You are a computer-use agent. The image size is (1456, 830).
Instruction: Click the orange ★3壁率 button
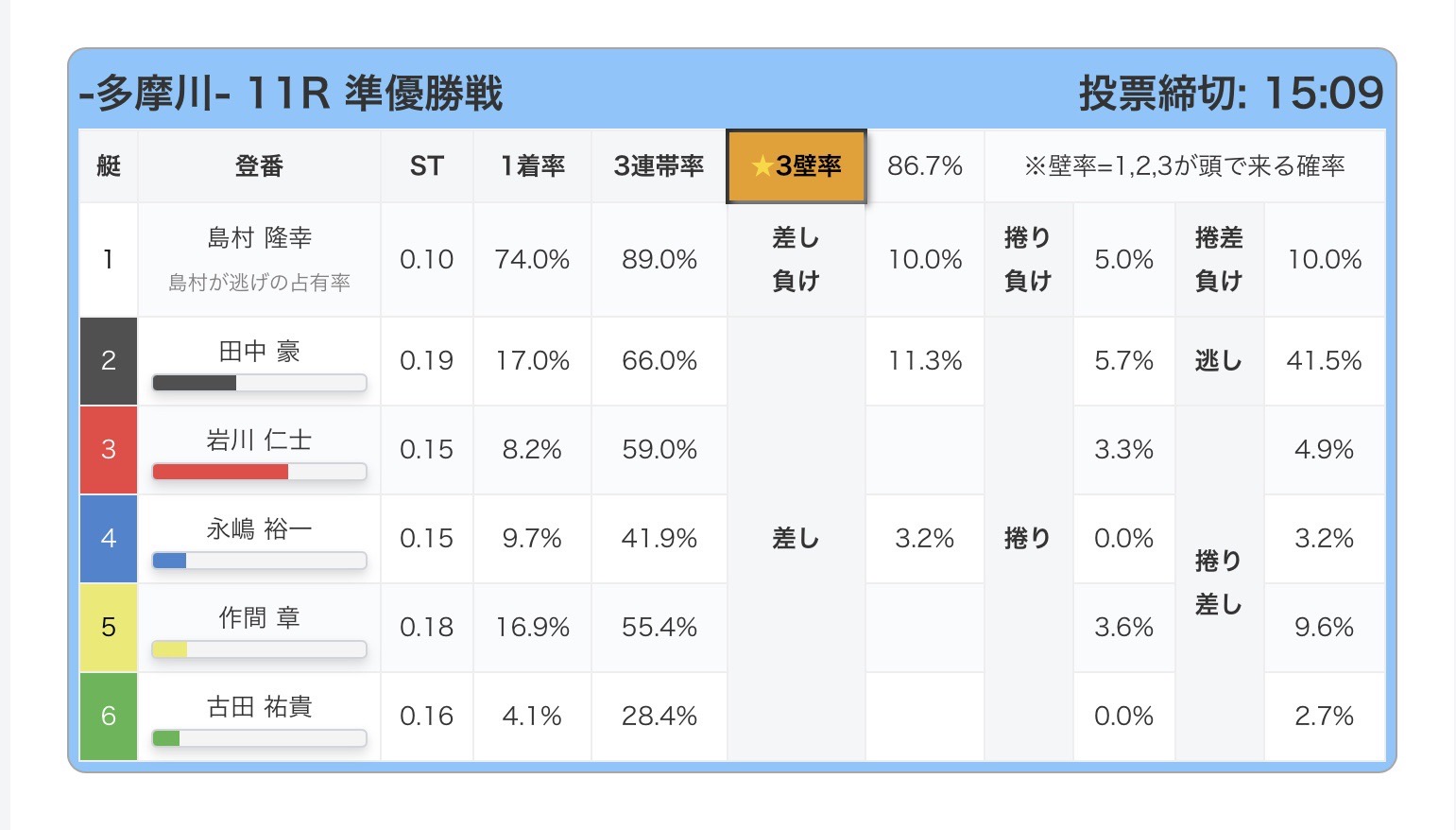pos(796,166)
